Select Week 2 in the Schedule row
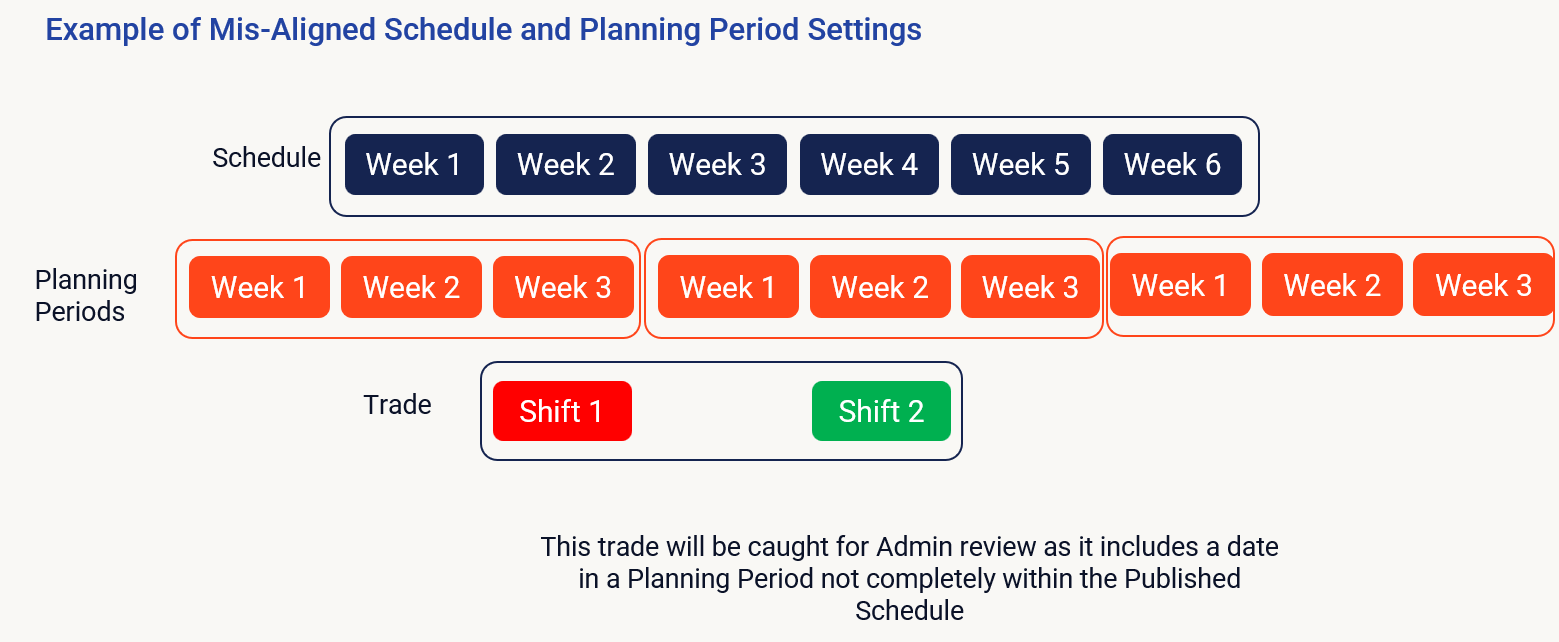Viewport: 1559px width, 642px height. pyautogui.click(x=565, y=164)
